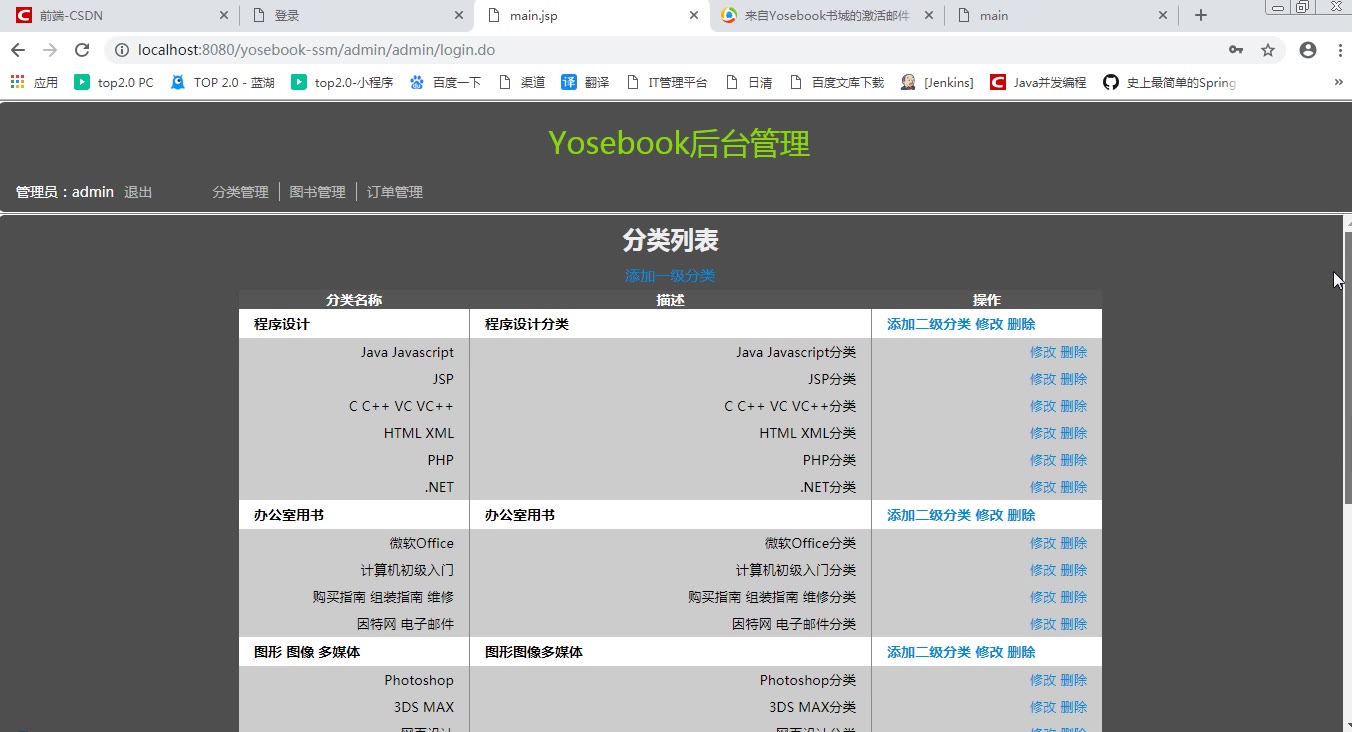Image resolution: width=1352 pixels, height=732 pixels.
Task: Add a sub-category under 办公室用书
Action: pos(929,515)
